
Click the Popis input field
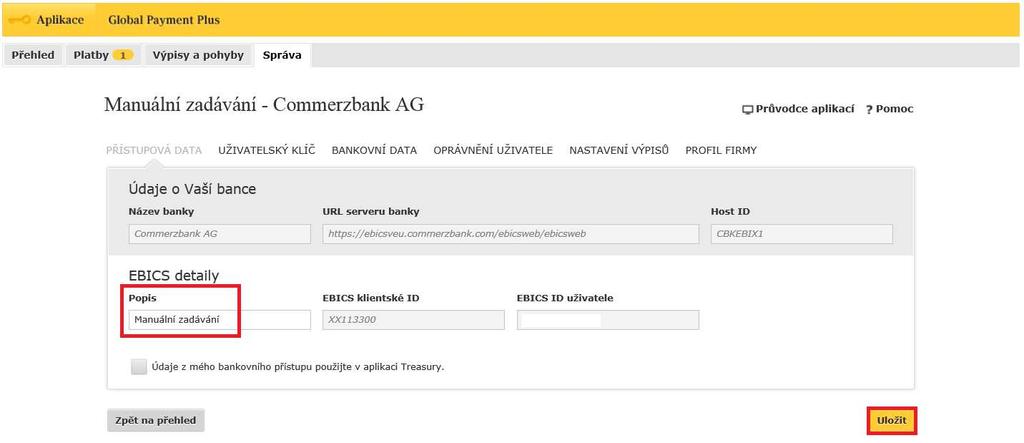click(x=219, y=320)
